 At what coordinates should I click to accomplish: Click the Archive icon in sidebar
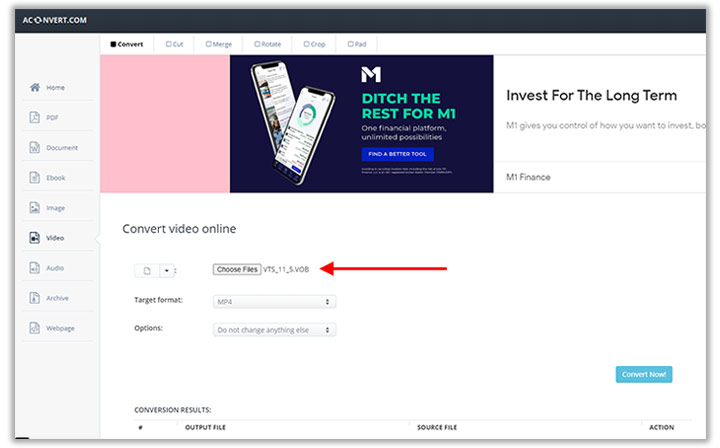(35, 298)
